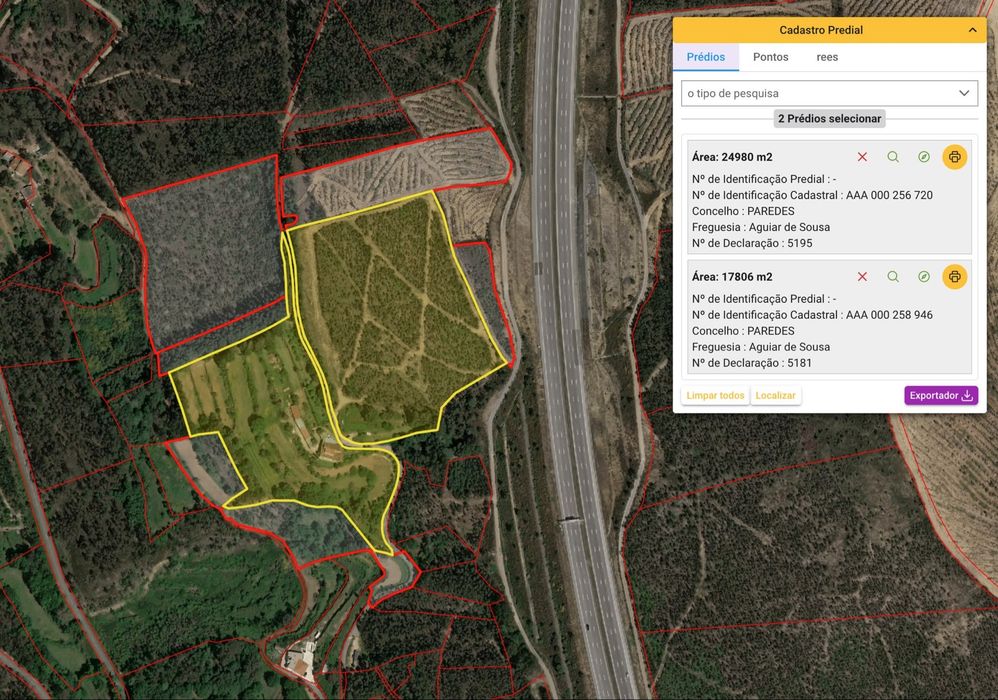Click the 'Cadastro Predial' panel title
998x700 pixels.
[x=821, y=30]
